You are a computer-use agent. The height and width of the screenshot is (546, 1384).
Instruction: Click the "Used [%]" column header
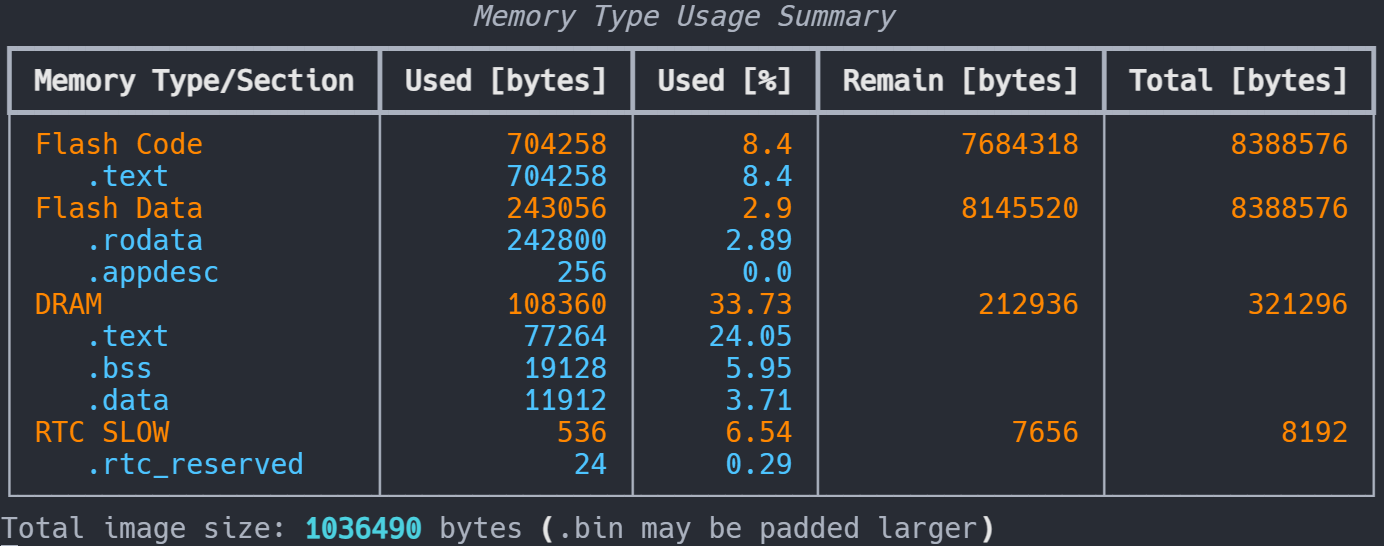(725, 81)
